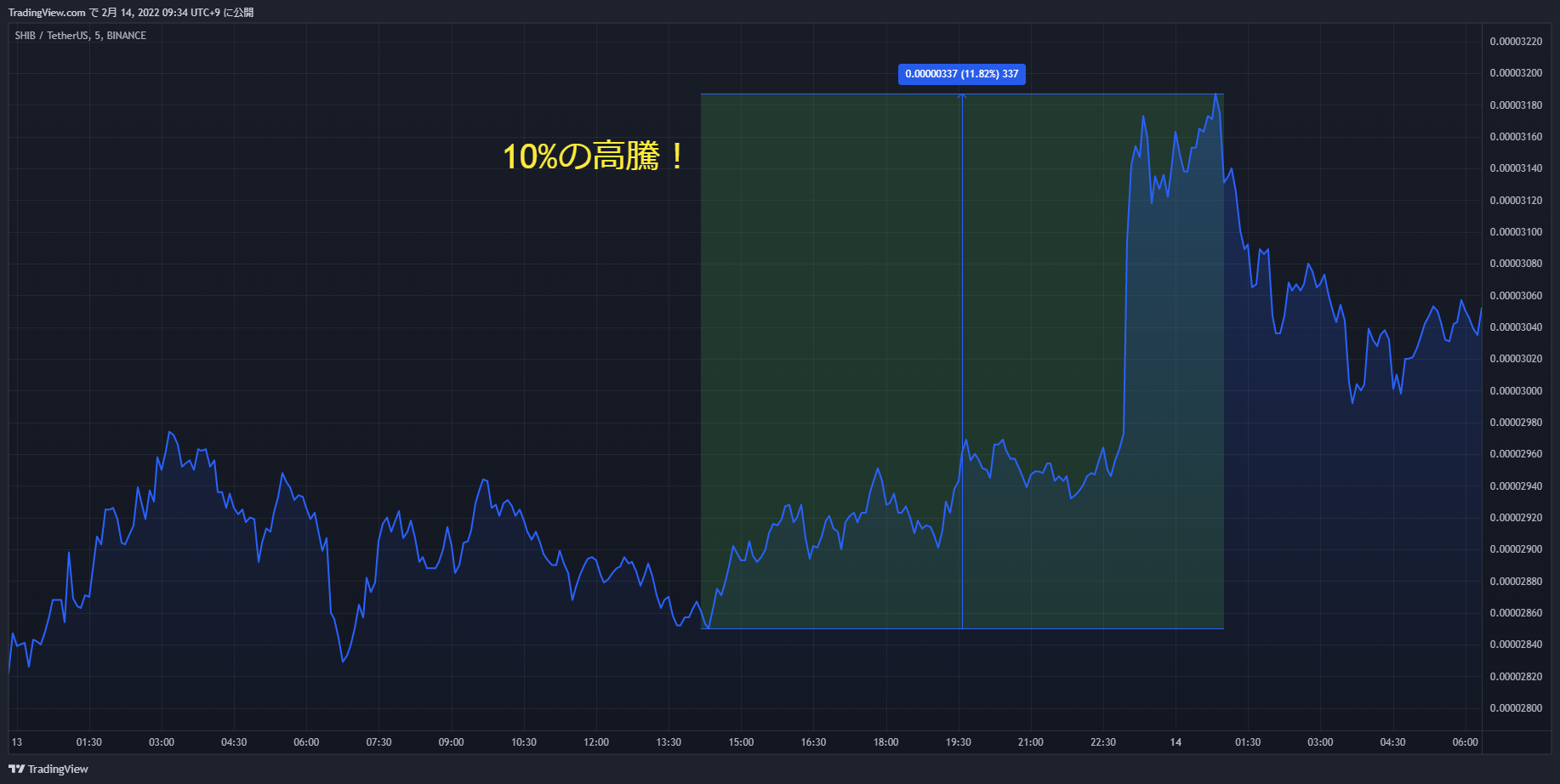Click the 0.00003140 price axis label
Screen dimensions: 1560x784
[1516, 168]
